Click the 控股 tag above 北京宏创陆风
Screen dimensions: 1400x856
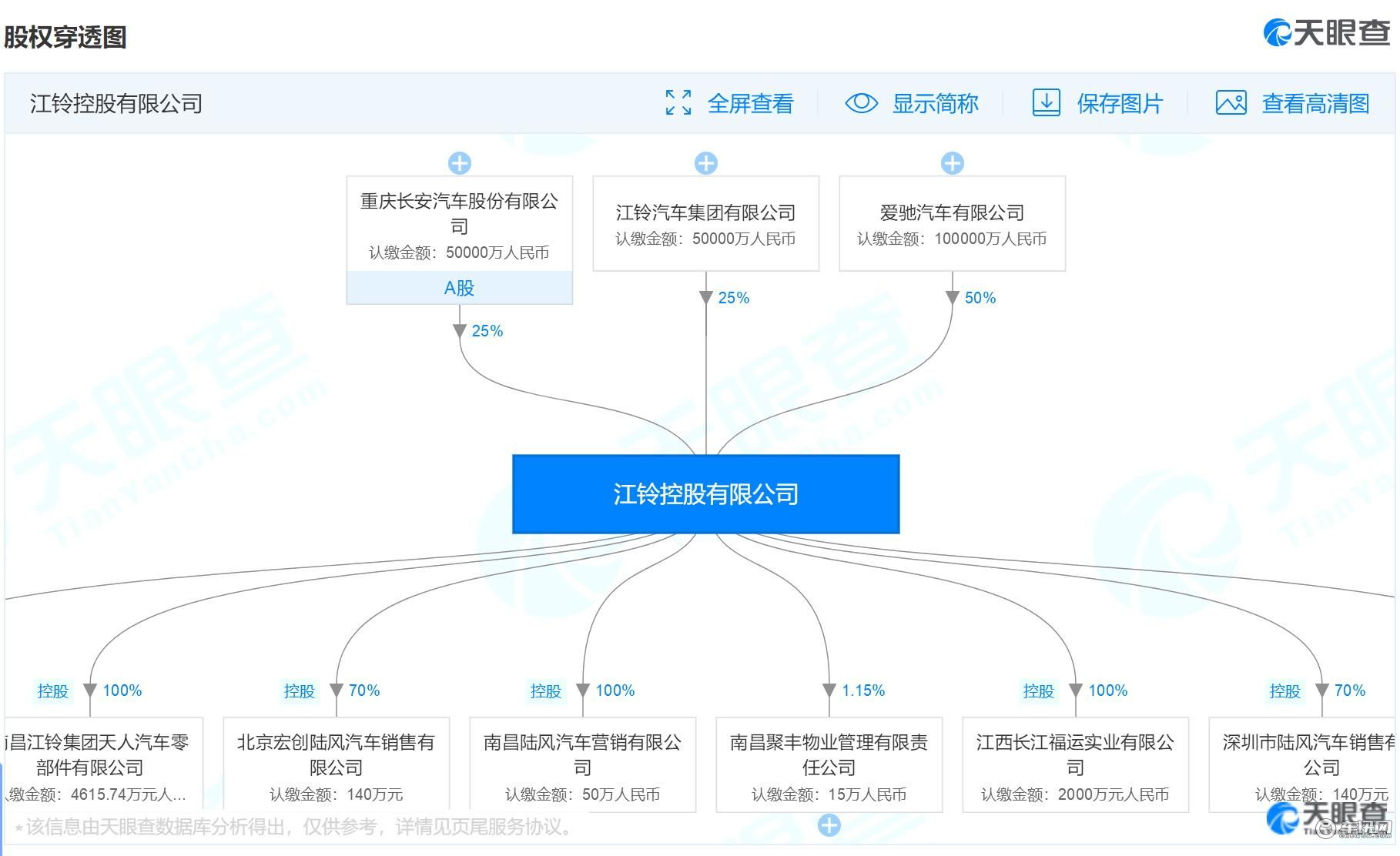300,691
